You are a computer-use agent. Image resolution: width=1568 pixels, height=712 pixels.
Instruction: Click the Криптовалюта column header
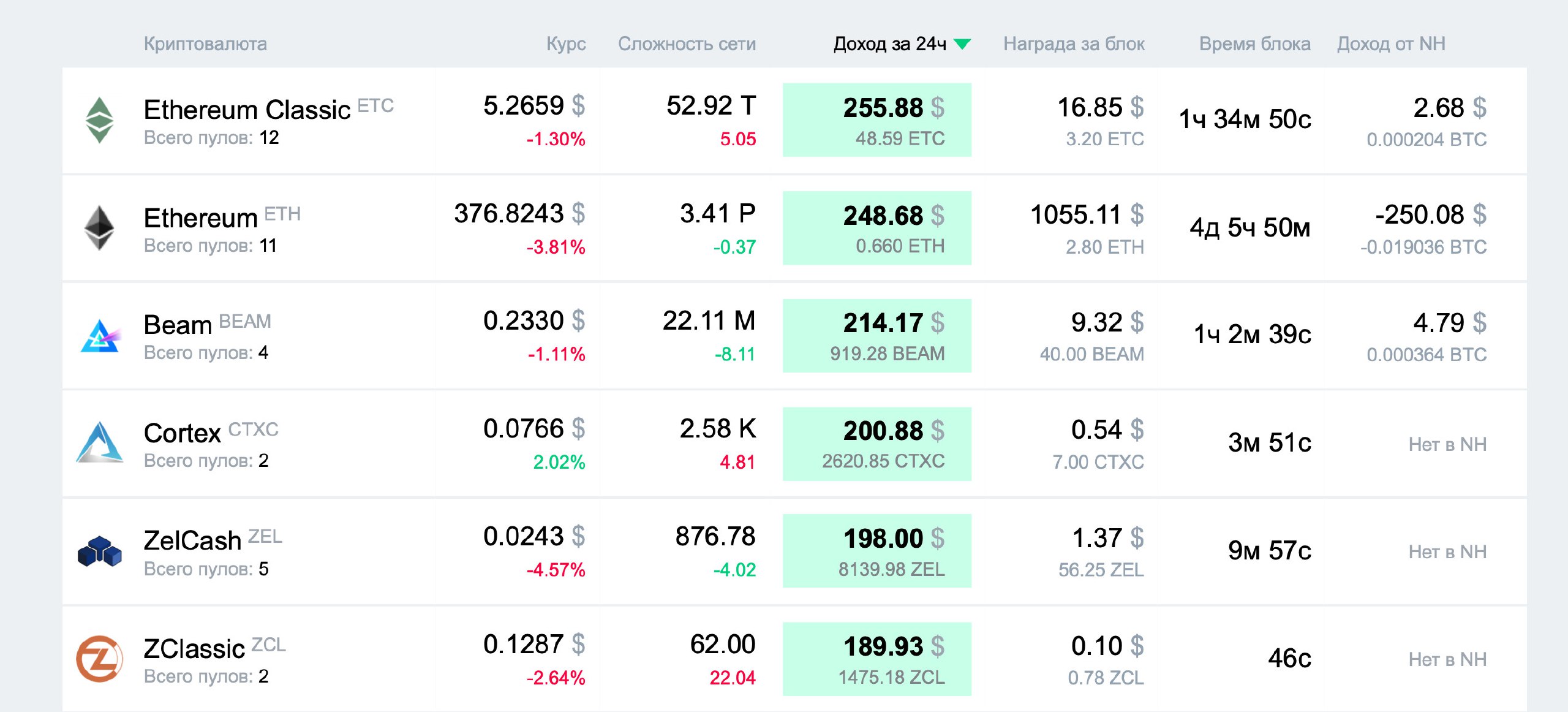pyautogui.click(x=205, y=44)
